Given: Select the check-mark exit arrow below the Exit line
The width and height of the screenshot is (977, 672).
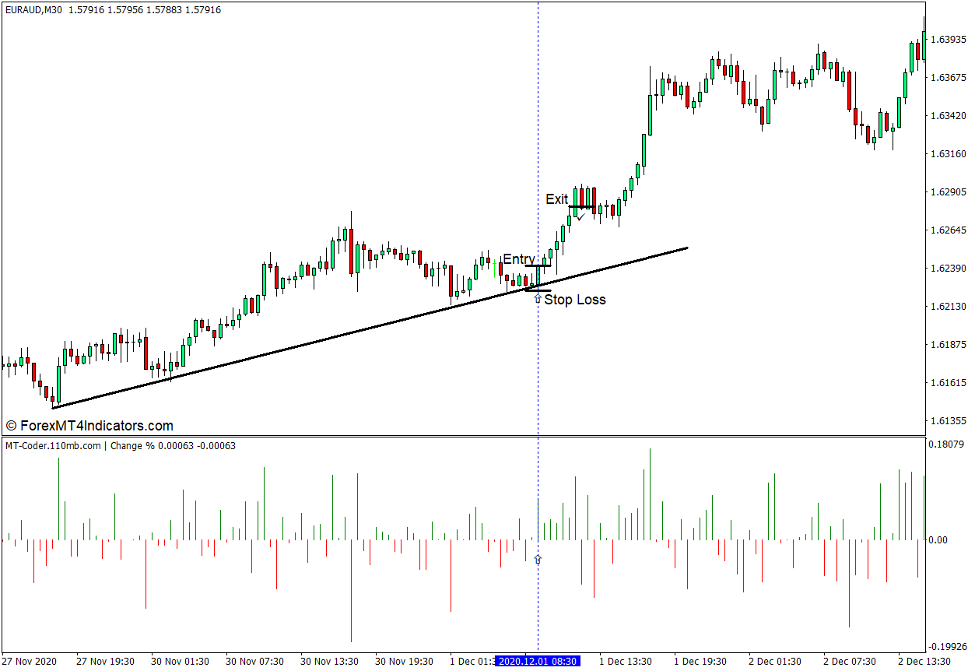Looking at the screenshot, I should click(580, 217).
